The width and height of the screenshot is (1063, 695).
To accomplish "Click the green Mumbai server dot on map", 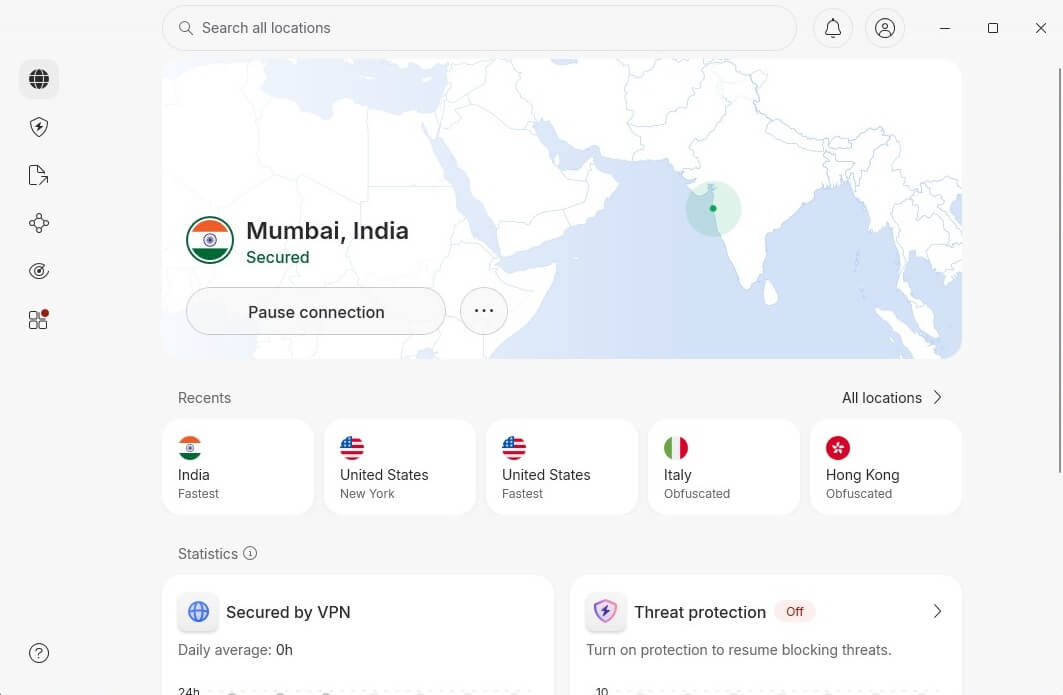I will coord(713,208).
